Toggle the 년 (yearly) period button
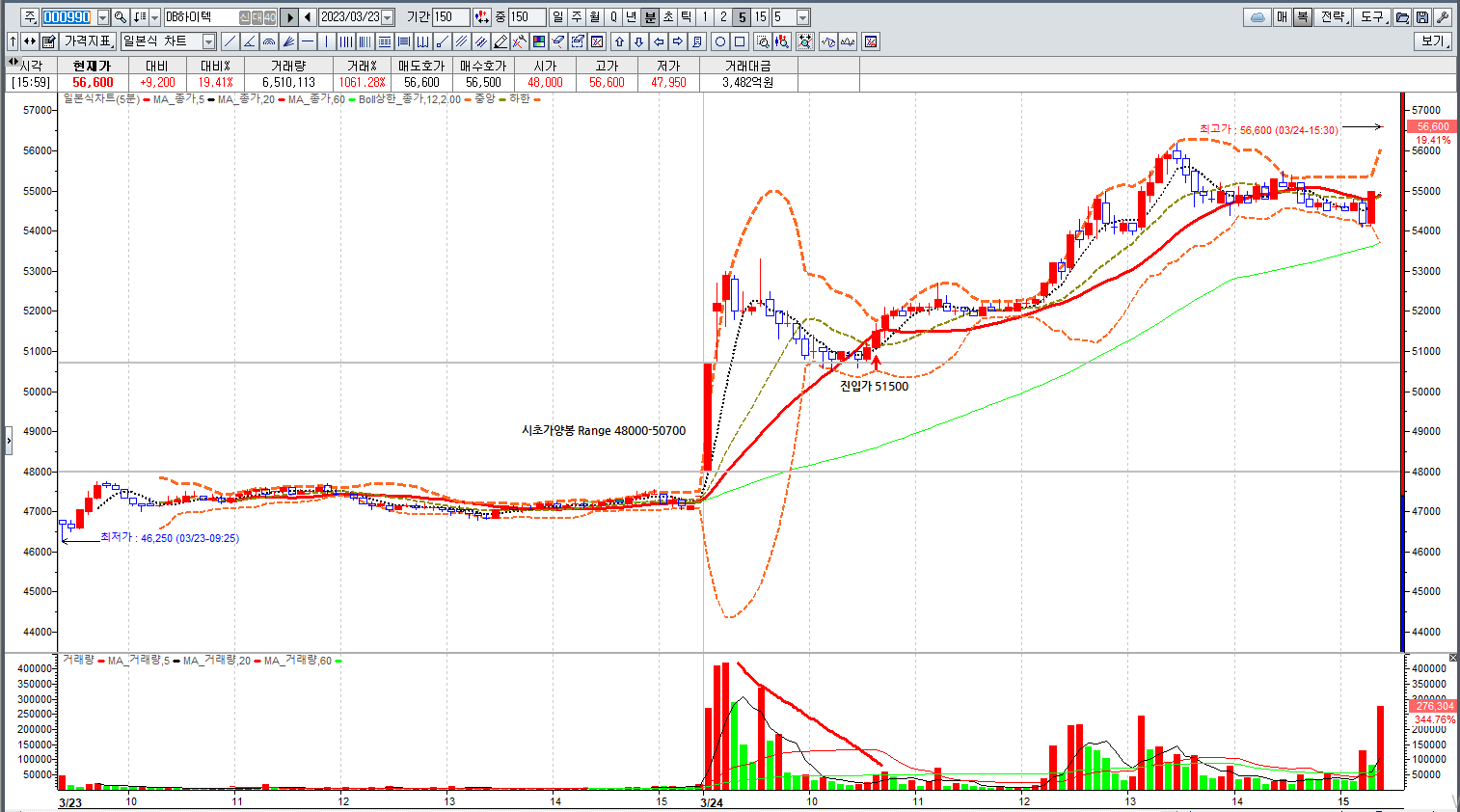Screen dimensions: 1460x812 coord(631,17)
